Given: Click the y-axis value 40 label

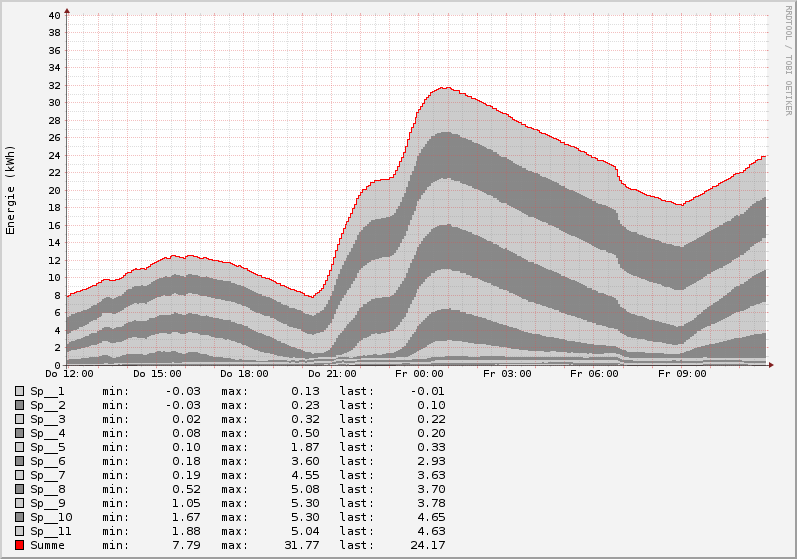Looking at the screenshot, I should coord(55,15).
